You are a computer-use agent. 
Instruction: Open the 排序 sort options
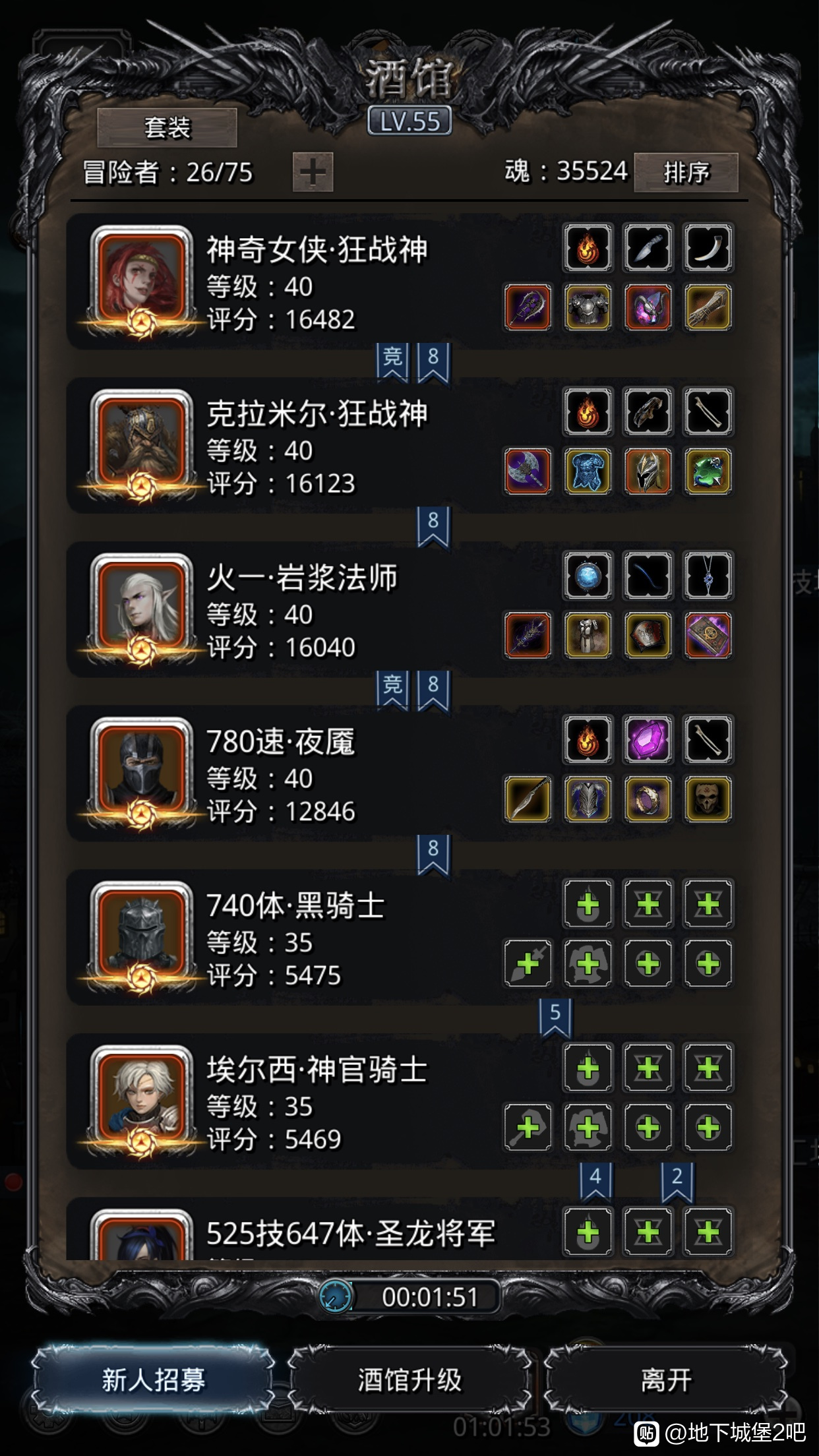tap(686, 172)
